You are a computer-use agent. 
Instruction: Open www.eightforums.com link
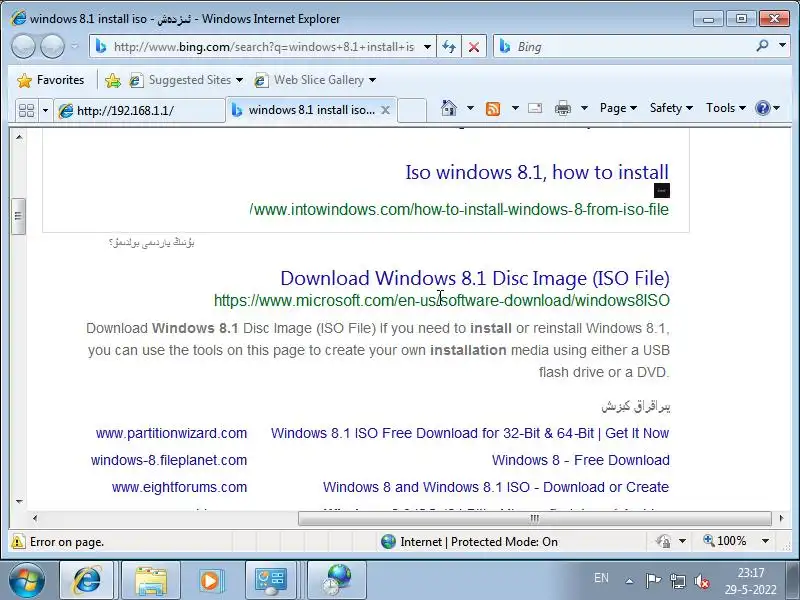coord(180,487)
